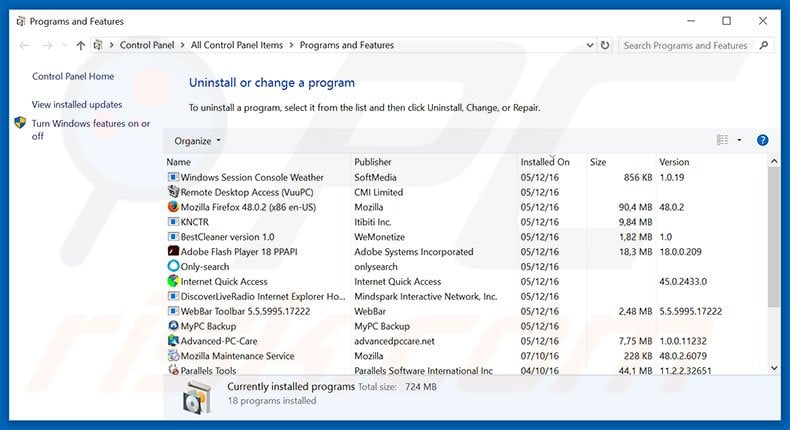The width and height of the screenshot is (790, 430).
Task: Click the Mindspark Interactive Network publisher cell
Action: pyautogui.click(x=426, y=296)
